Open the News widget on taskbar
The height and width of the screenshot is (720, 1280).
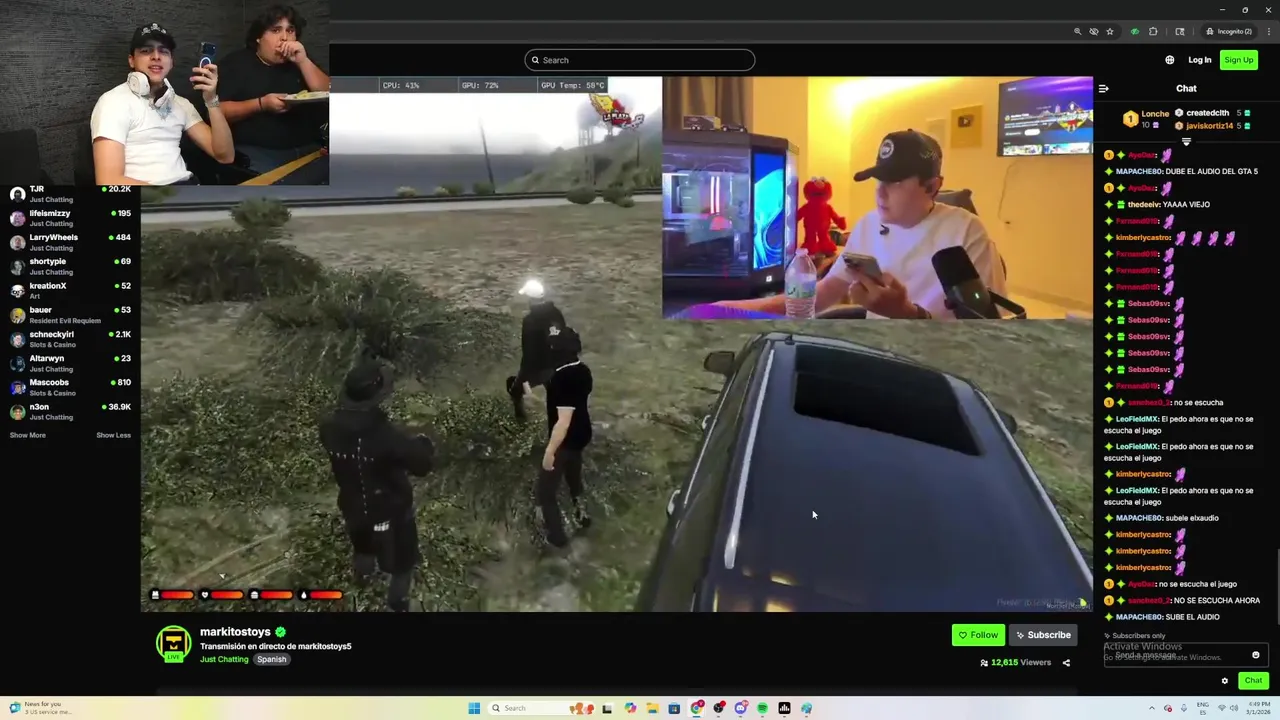(x=40, y=708)
